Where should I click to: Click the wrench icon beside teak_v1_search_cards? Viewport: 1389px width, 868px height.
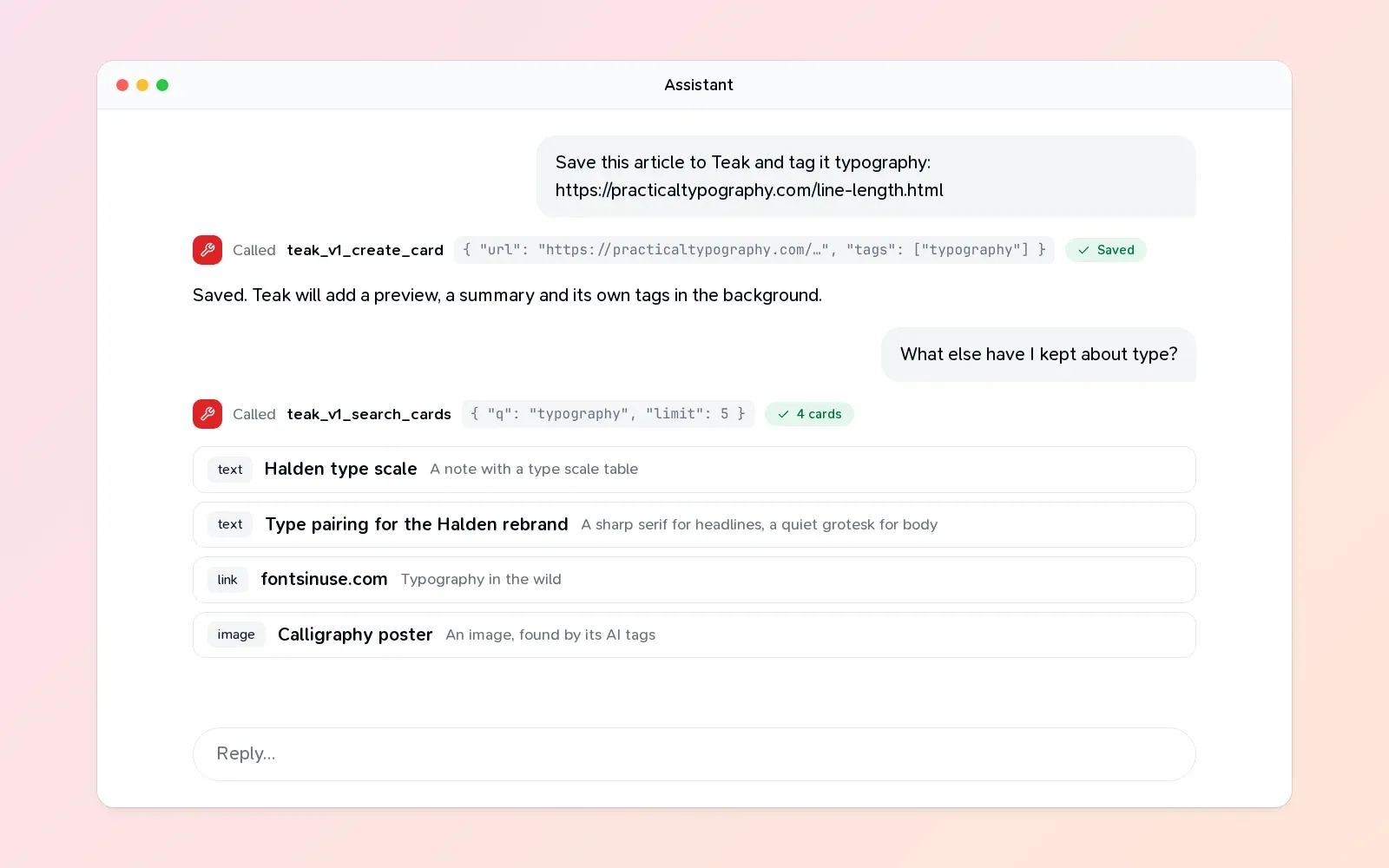207,414
